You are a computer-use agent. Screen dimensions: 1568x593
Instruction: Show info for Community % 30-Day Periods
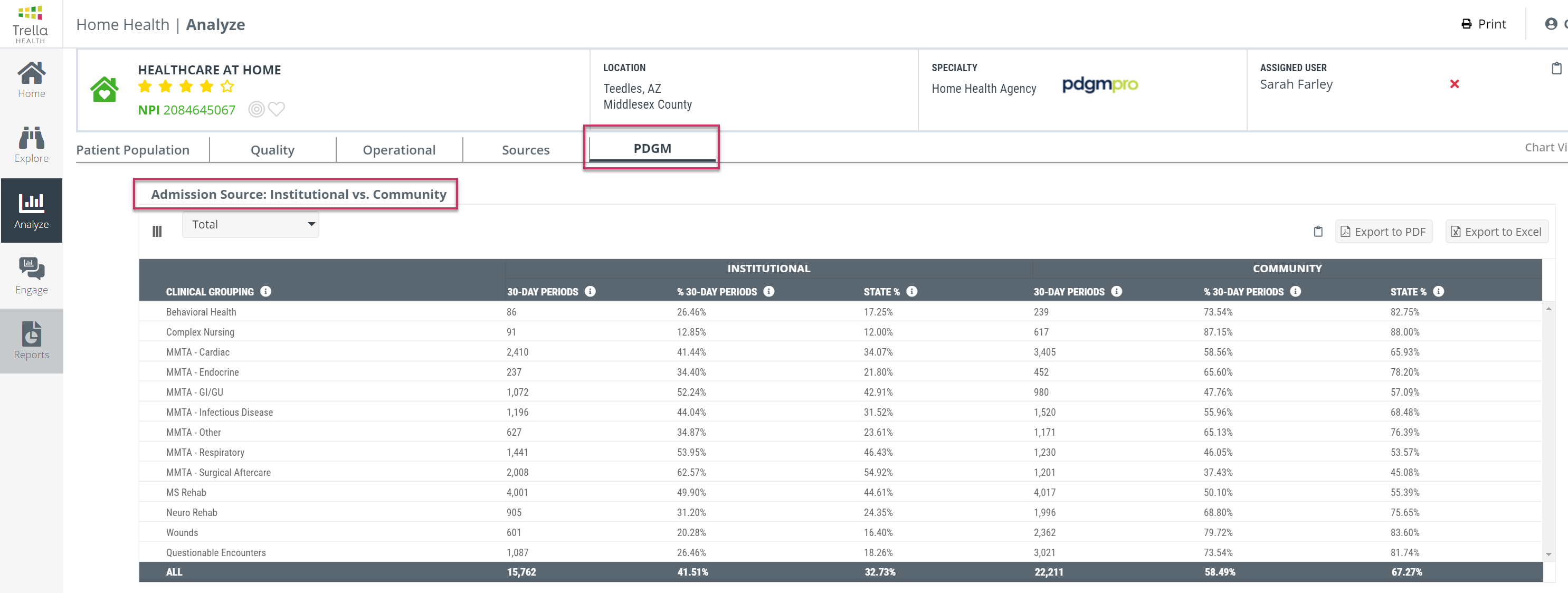pyautogui.click(x=1295, y=291)
